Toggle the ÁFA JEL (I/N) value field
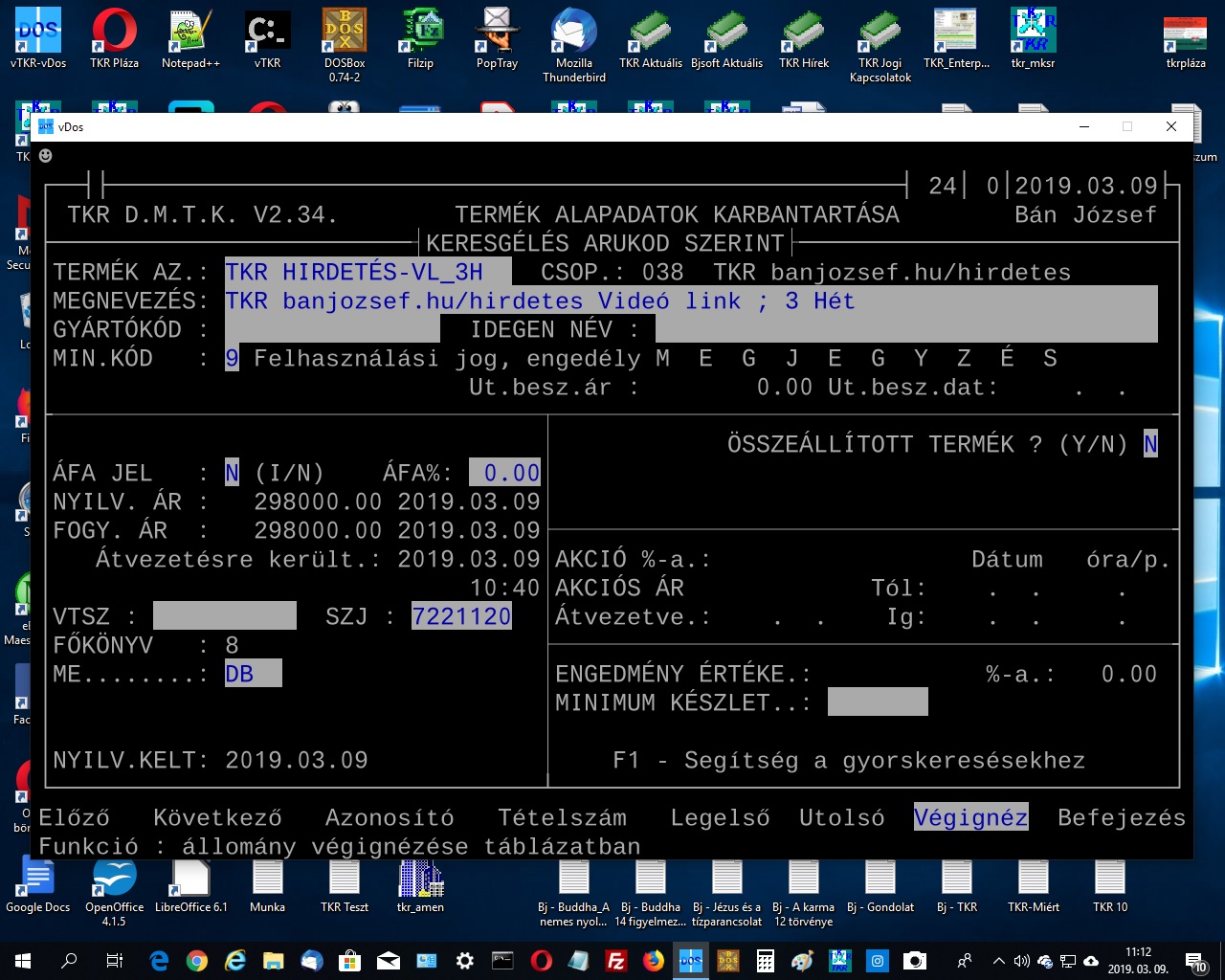The width and height of the screenshot is (1225, 980). [232, 473]
